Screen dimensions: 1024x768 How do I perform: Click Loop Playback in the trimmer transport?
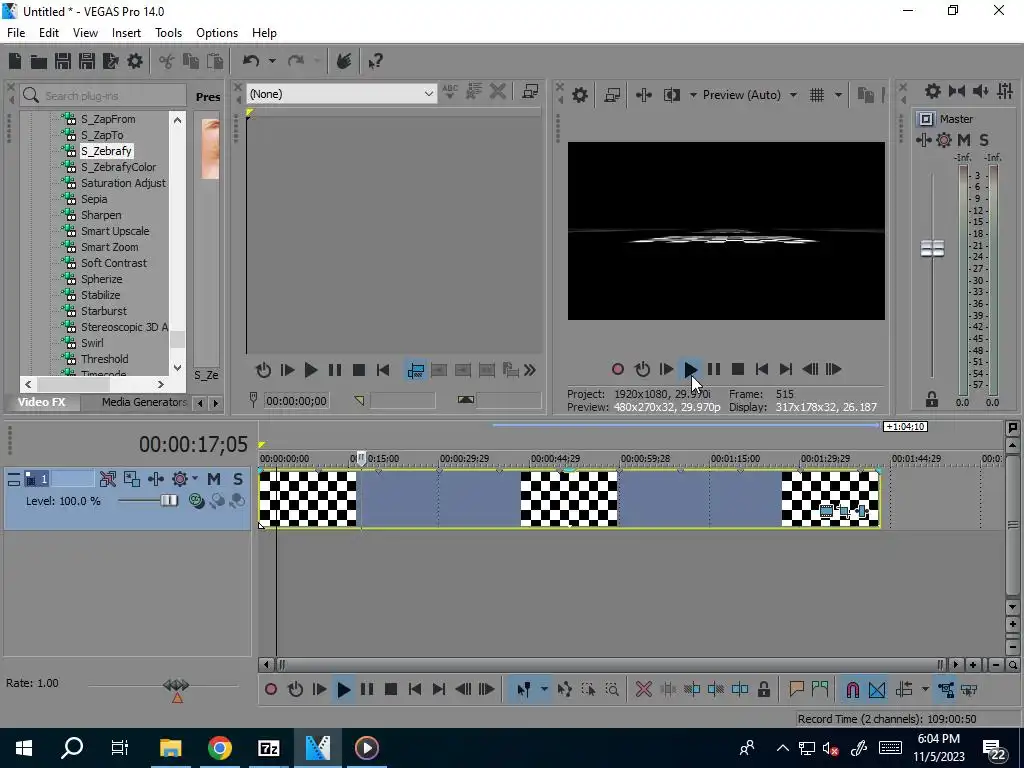[x=263, y=371]
